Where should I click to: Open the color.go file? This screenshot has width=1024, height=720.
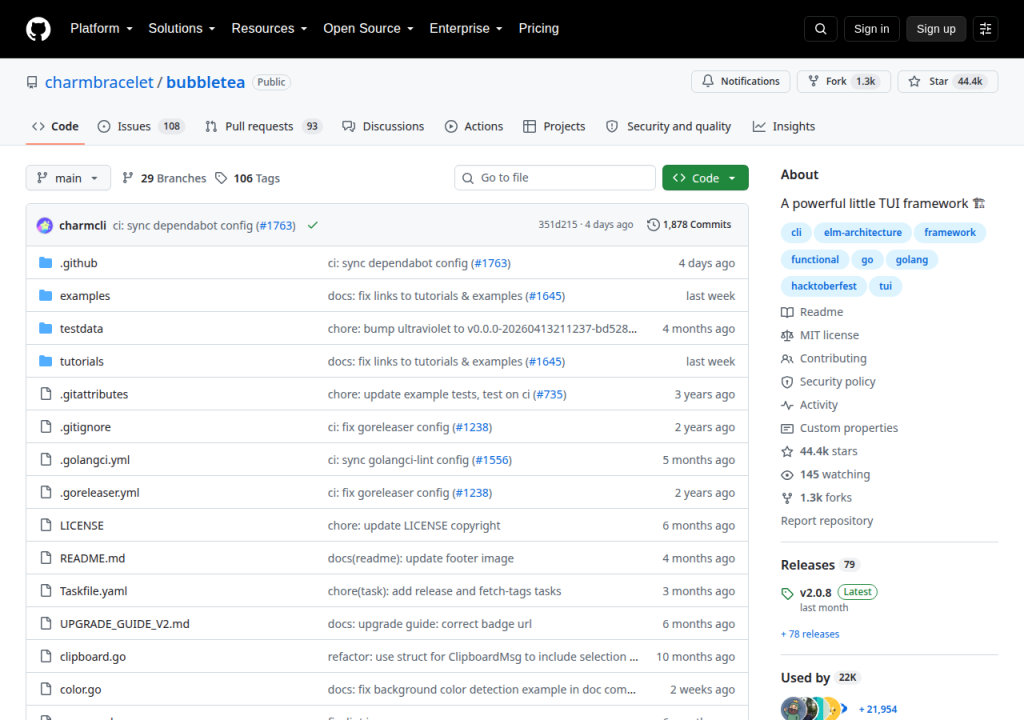coord(80,689)
